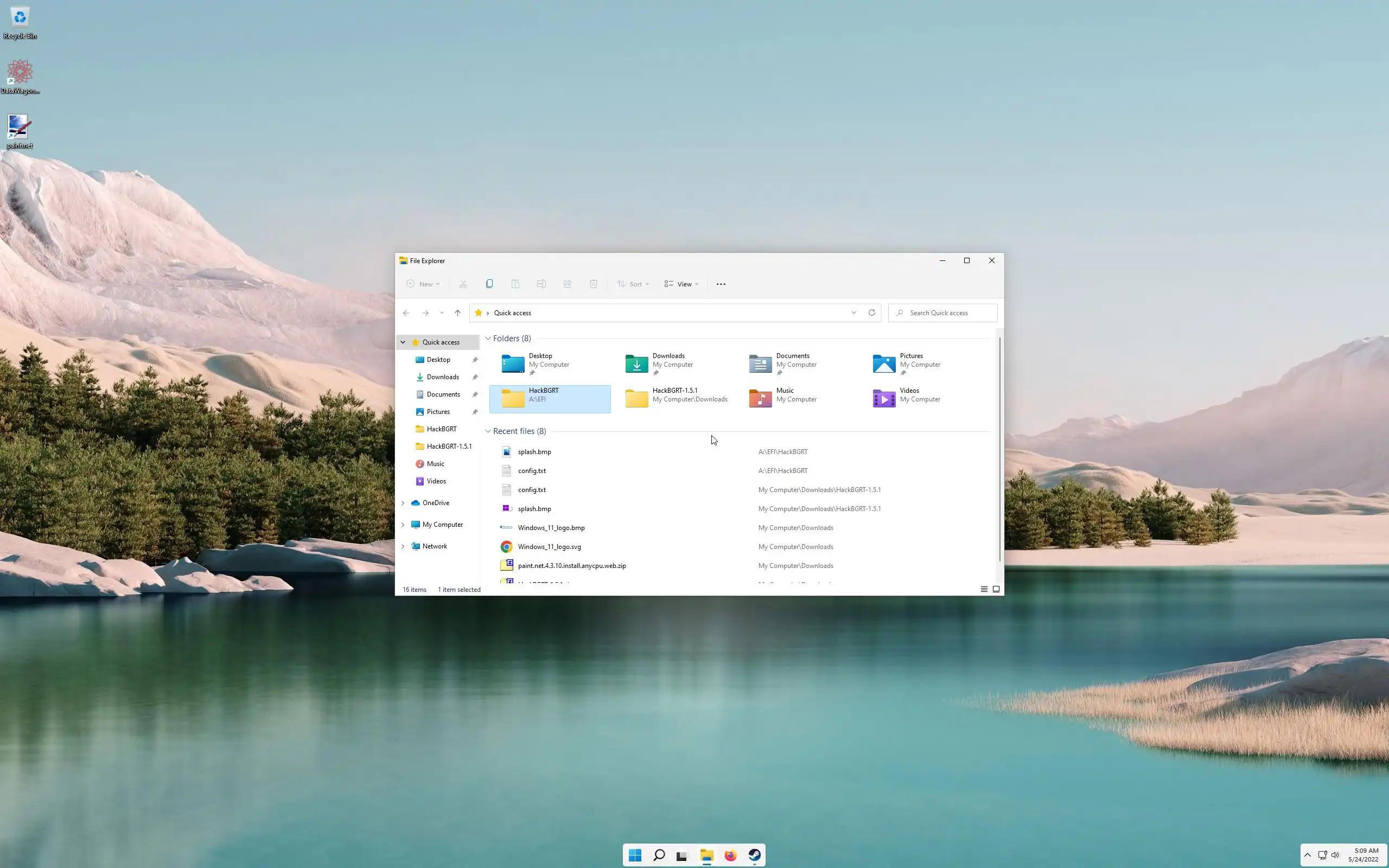This screenshot has width=1389, height=868.
Task: Open address bar history dropdown
Action: click(x=853, y=313)
